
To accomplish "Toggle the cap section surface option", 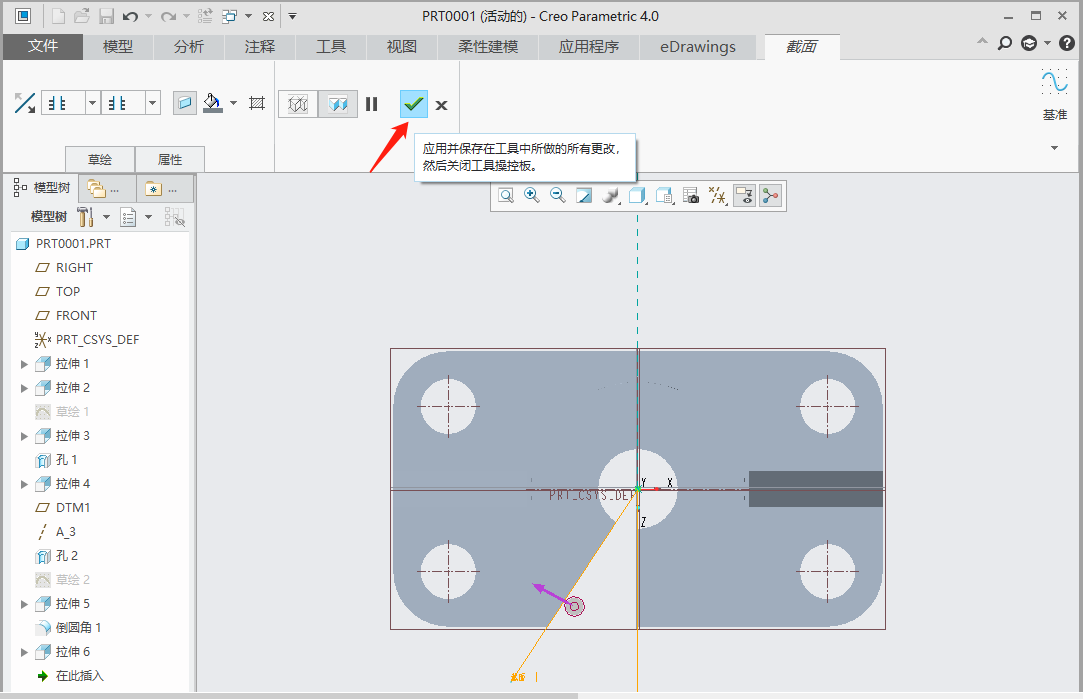I will (184, 104).
